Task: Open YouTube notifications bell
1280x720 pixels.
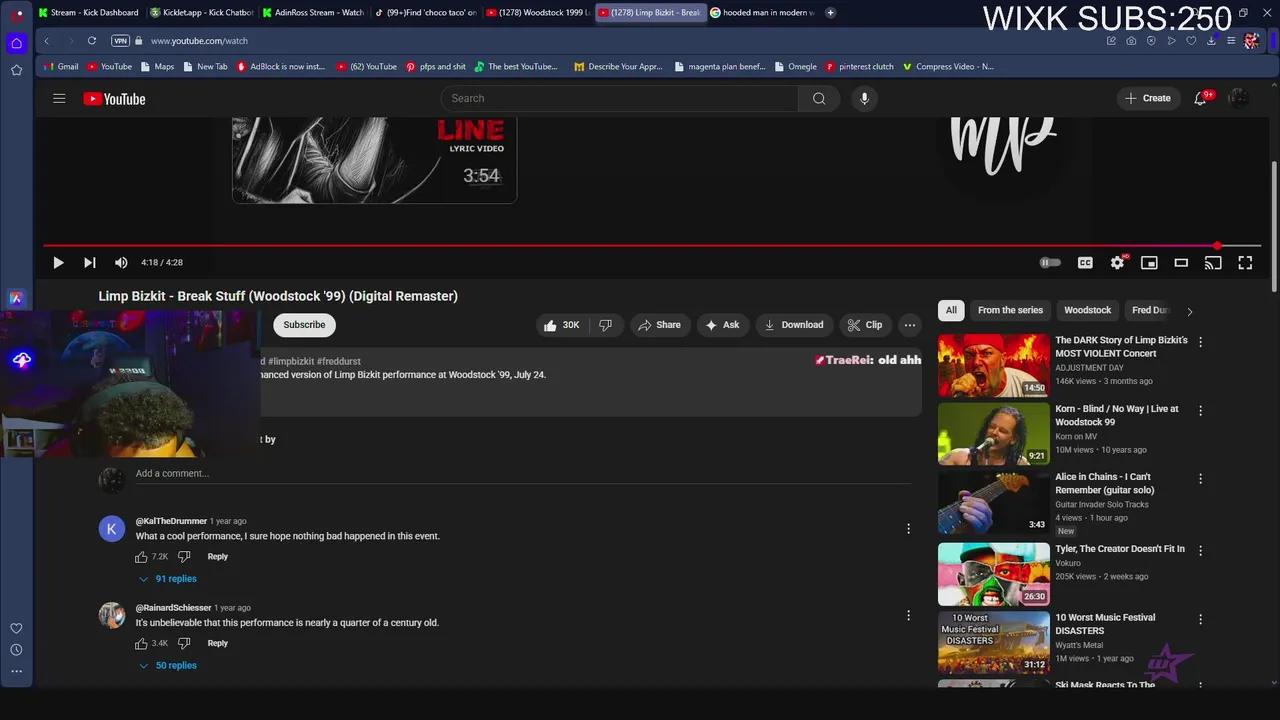Action: pos(1201,98)
